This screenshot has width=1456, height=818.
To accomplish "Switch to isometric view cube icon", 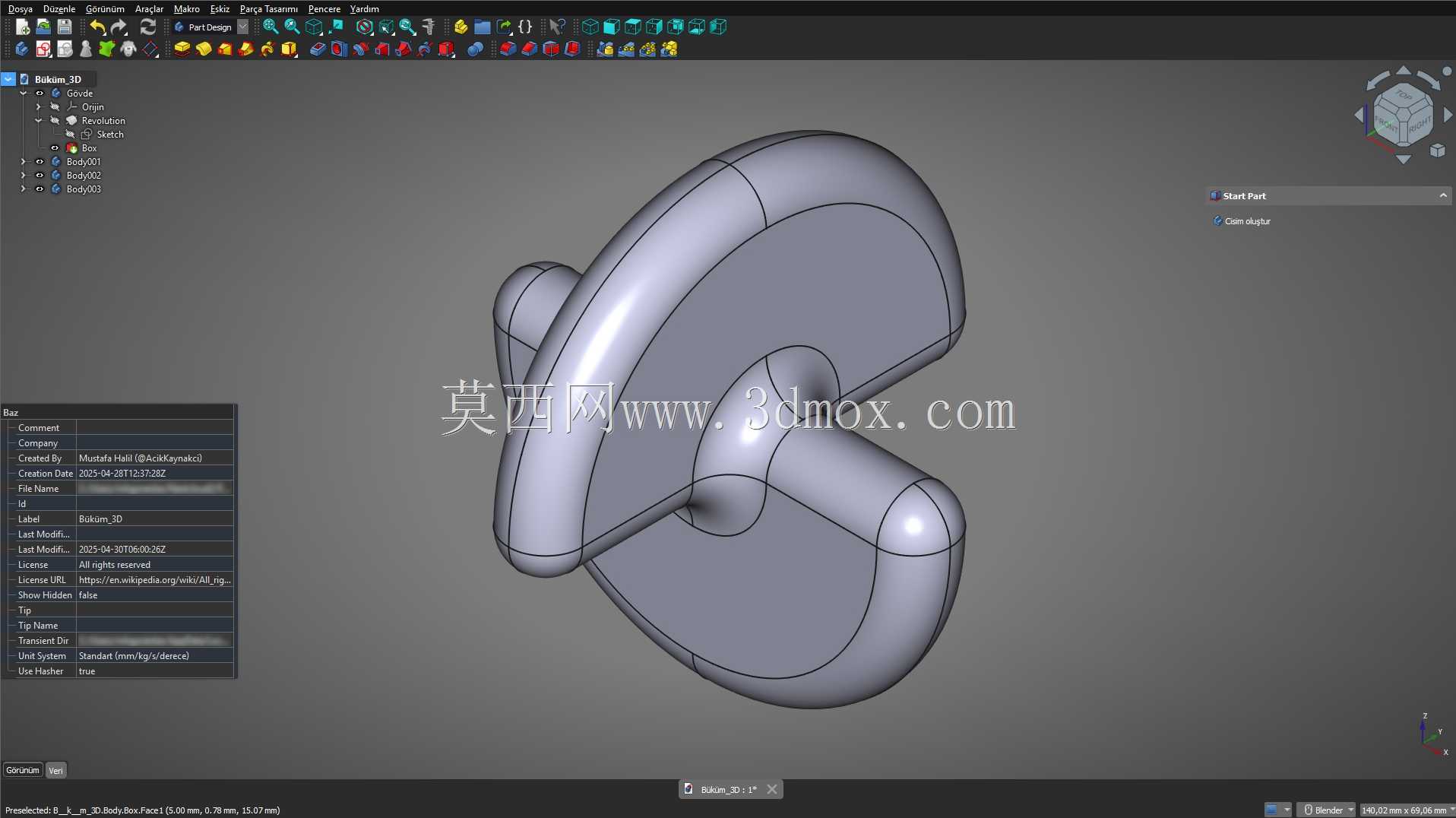I will click(x=590, y=27).
